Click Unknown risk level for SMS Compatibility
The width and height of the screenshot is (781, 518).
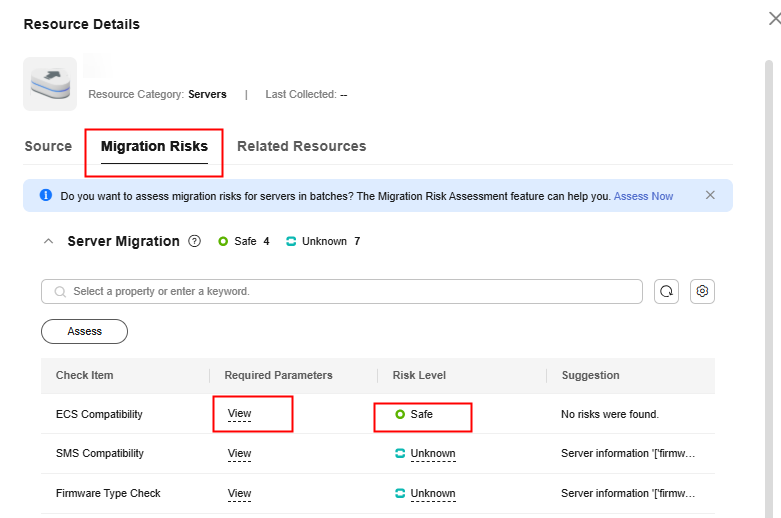432,454
